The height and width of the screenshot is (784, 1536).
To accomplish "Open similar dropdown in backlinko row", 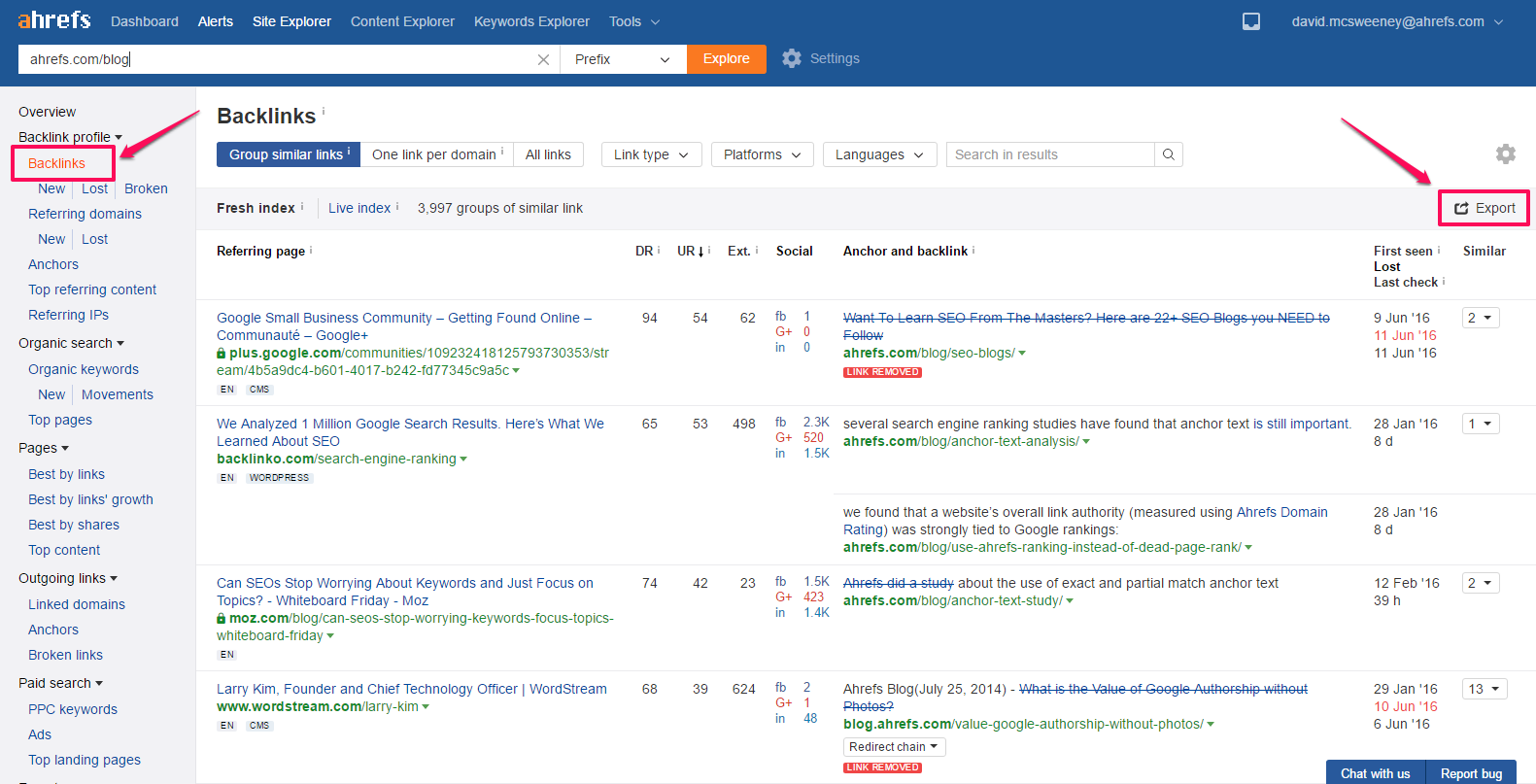I will click(x=1481, y=424).
